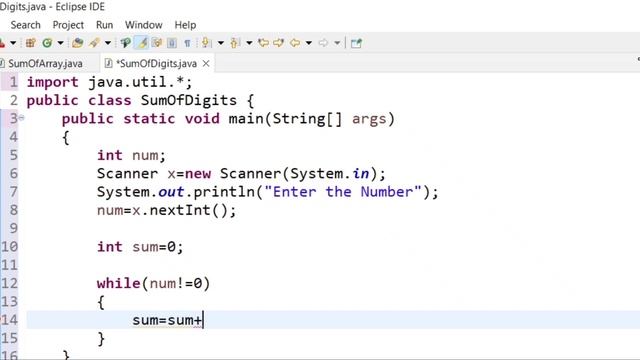The height and width of the screenshot is (360, 640).
Task: Close the *SumOfDigits.java tab
Action: pyautogui.click(x=206, y=64)
